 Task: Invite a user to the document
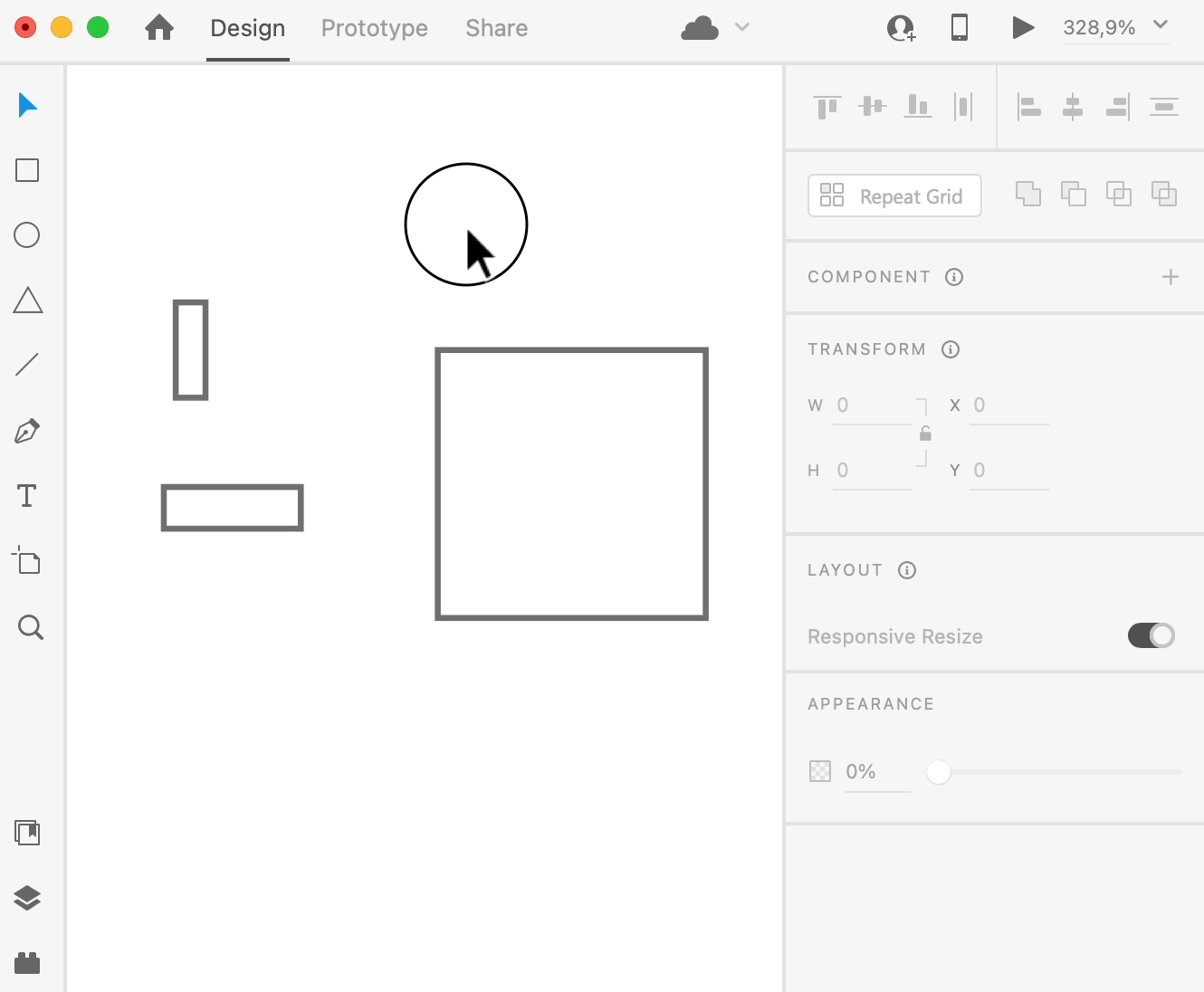tap(902, 28)
